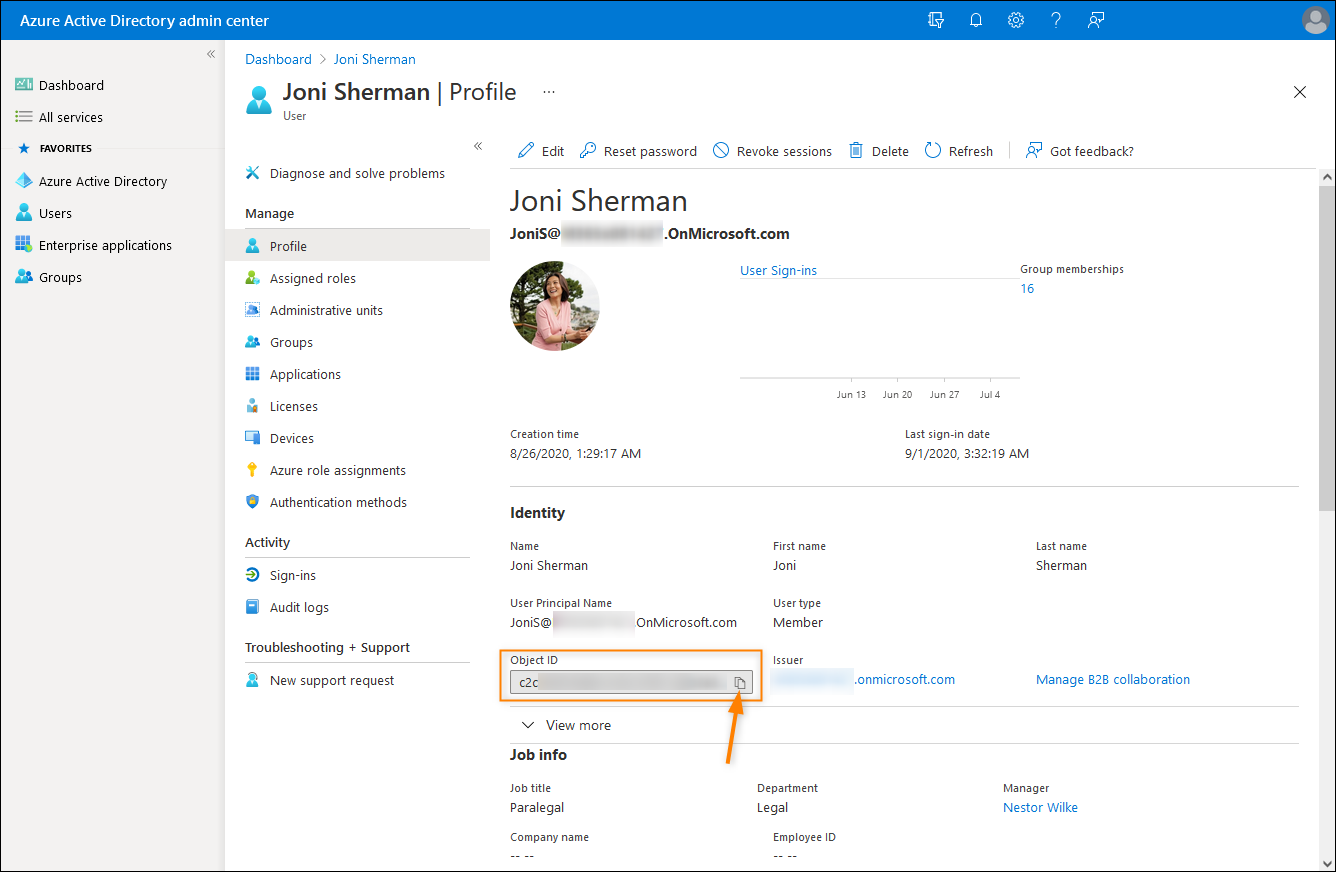Open Groups in far-left favorites
Screen dimensions: 1336x872
point(49,277)
